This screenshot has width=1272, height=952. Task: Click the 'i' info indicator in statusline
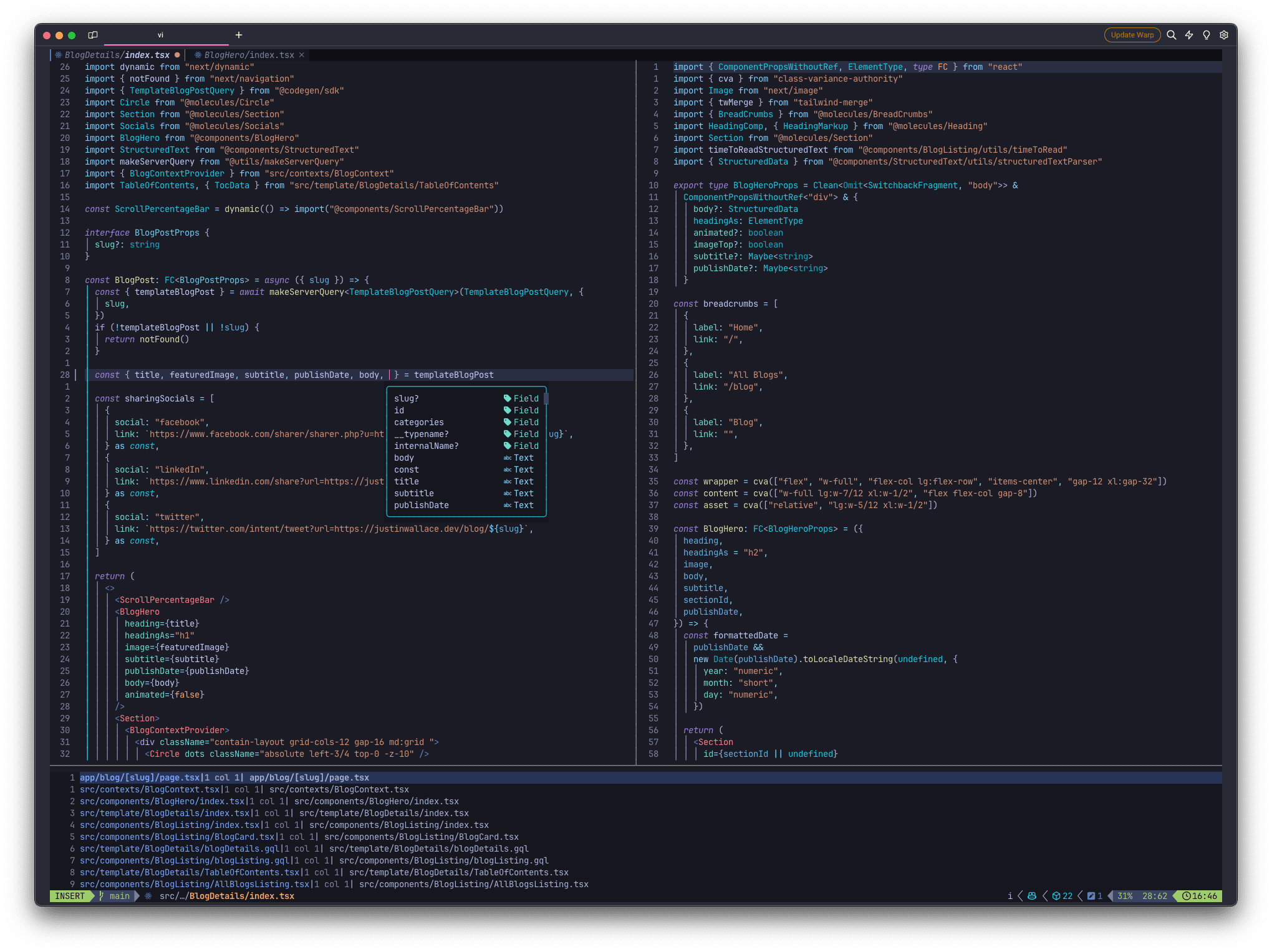1010,896
